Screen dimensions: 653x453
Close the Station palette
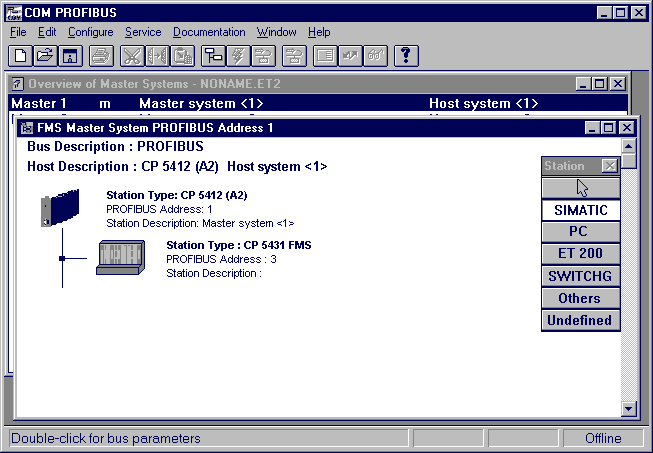click(x=610, y=166)
